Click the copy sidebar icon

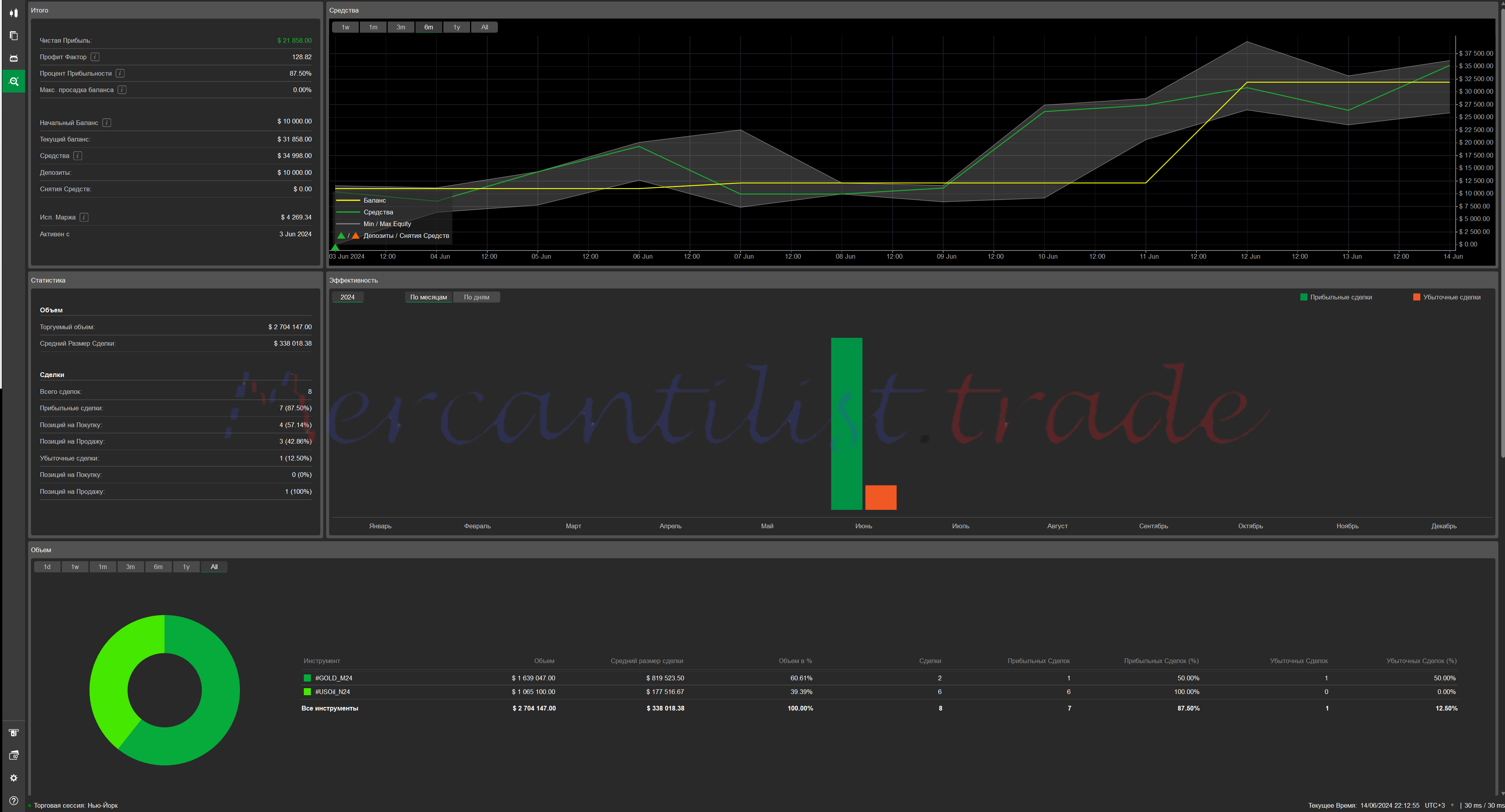tap(13, 36)
